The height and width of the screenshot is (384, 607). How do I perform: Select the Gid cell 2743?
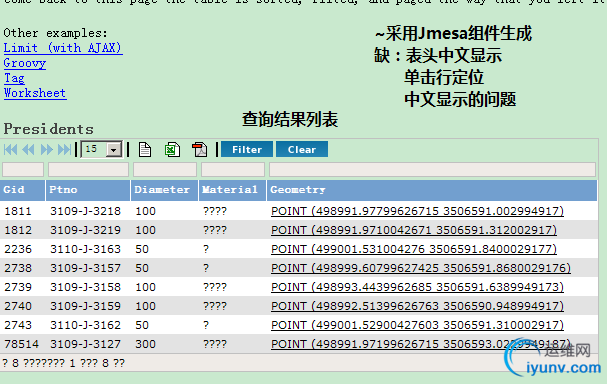pos(18,325)
